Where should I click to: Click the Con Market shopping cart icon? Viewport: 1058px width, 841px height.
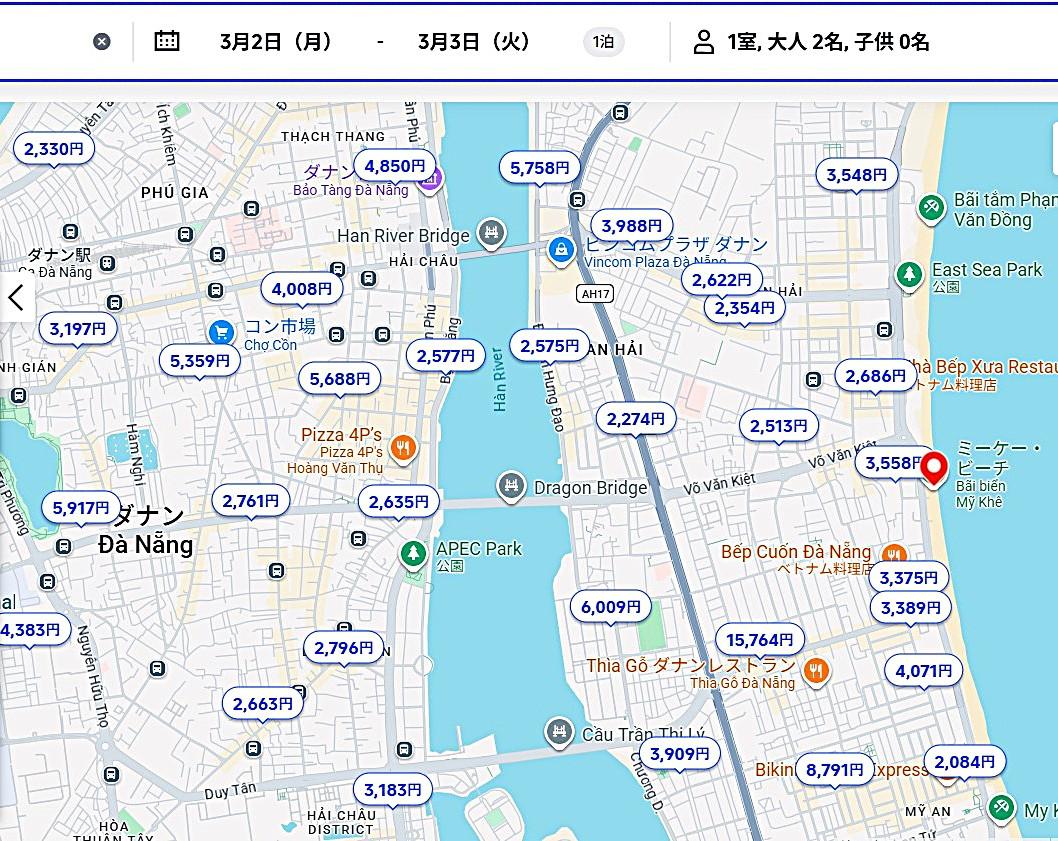click(222, 332)
